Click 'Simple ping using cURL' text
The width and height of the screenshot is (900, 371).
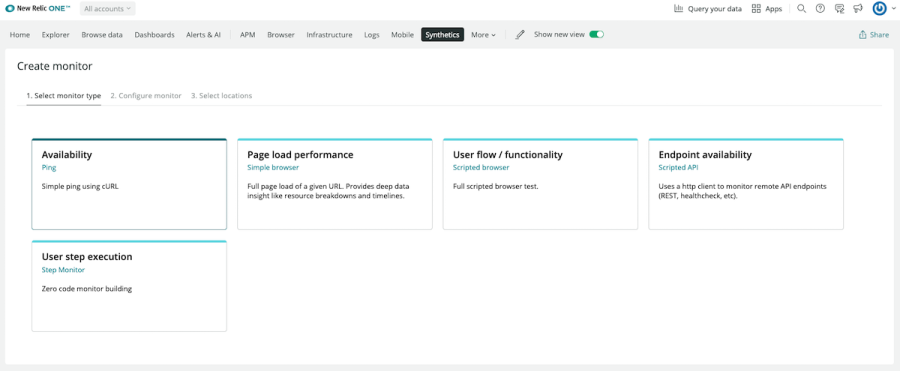[x=80, y=187]
